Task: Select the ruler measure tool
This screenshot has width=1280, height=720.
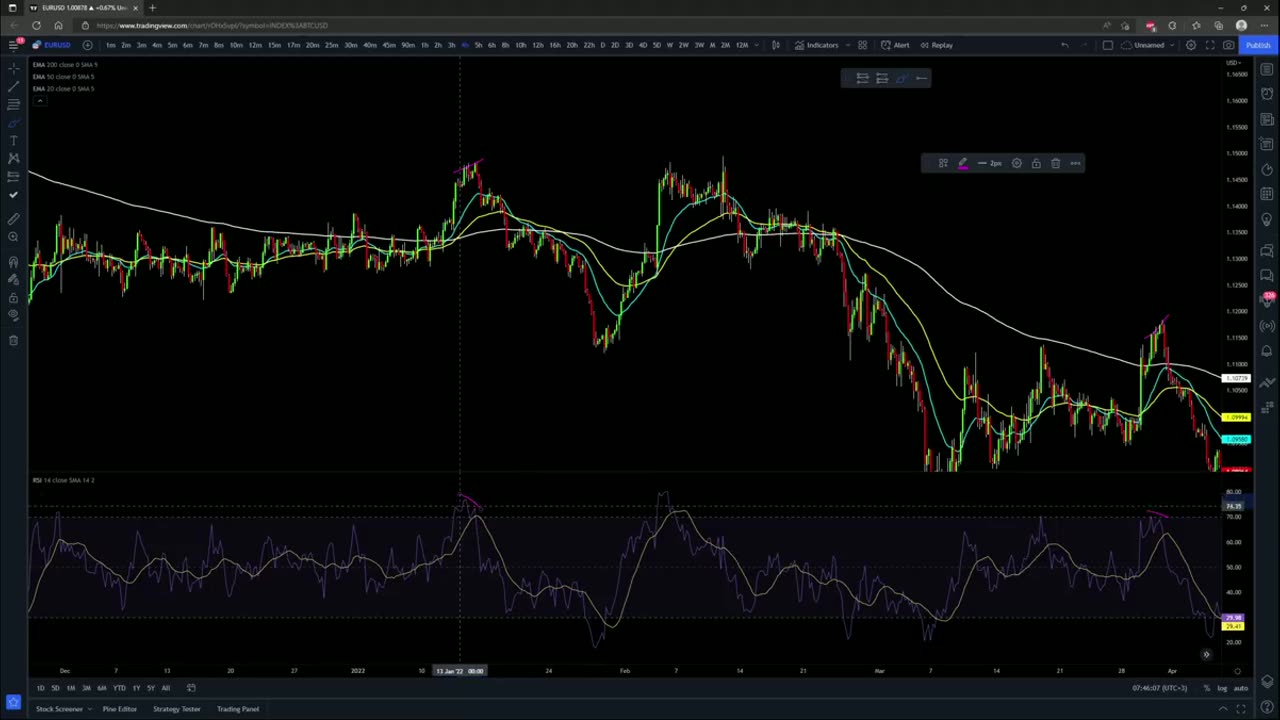Action: tap(13, 219)
